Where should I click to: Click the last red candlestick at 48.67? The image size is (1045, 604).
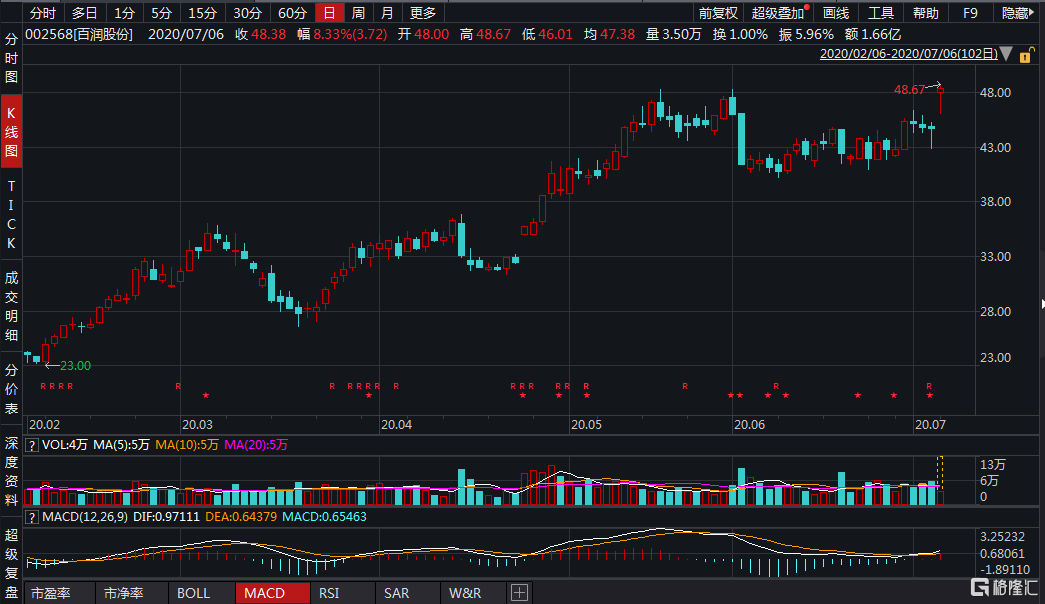940,100
